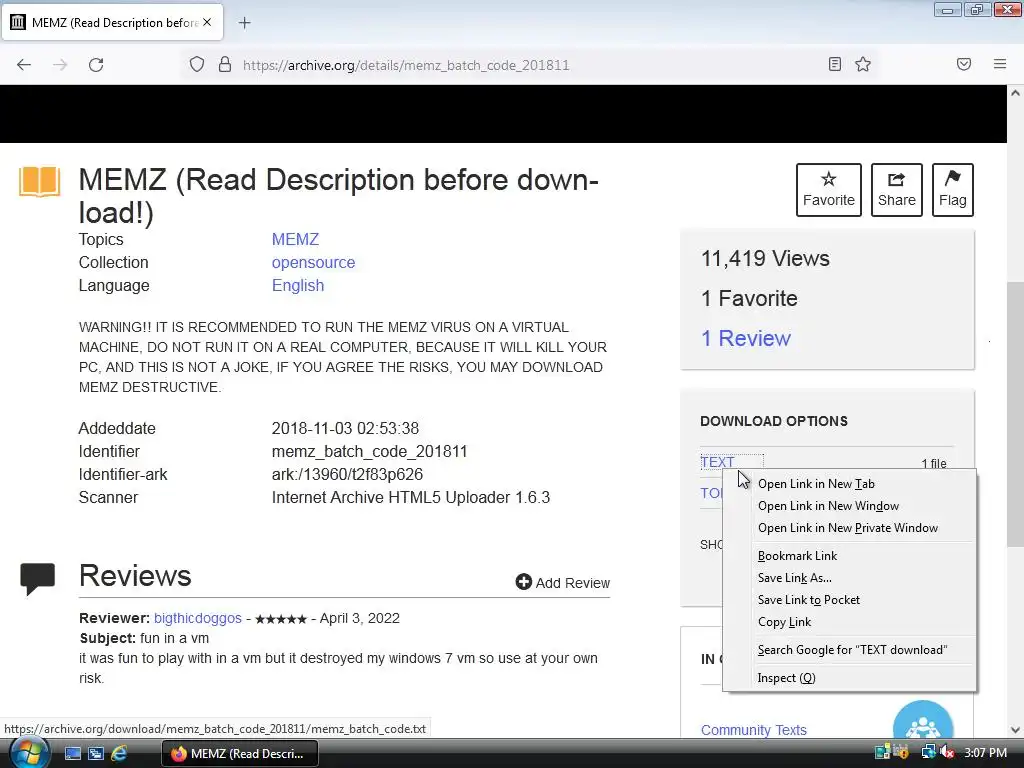Select the MEMZ archive tab
Viewport: 1024px width, 768px height.
coord(112,22)
